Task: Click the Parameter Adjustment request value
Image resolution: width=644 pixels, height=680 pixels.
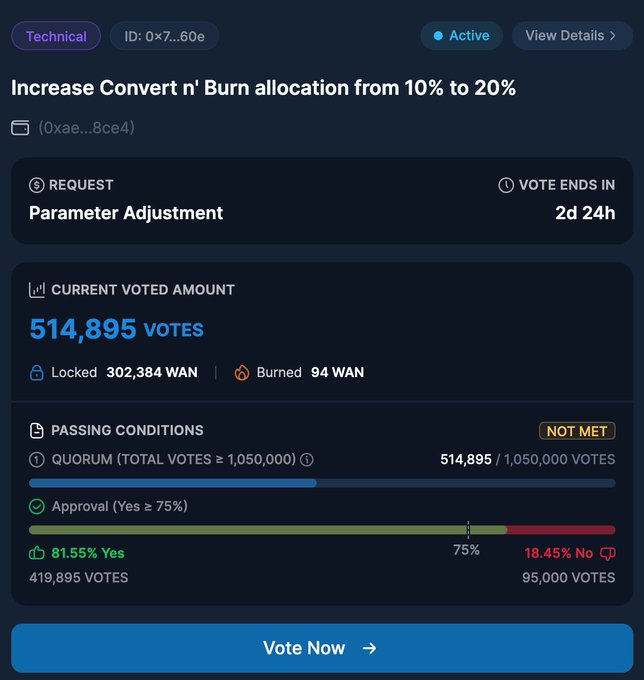Action: coord(126,213)
